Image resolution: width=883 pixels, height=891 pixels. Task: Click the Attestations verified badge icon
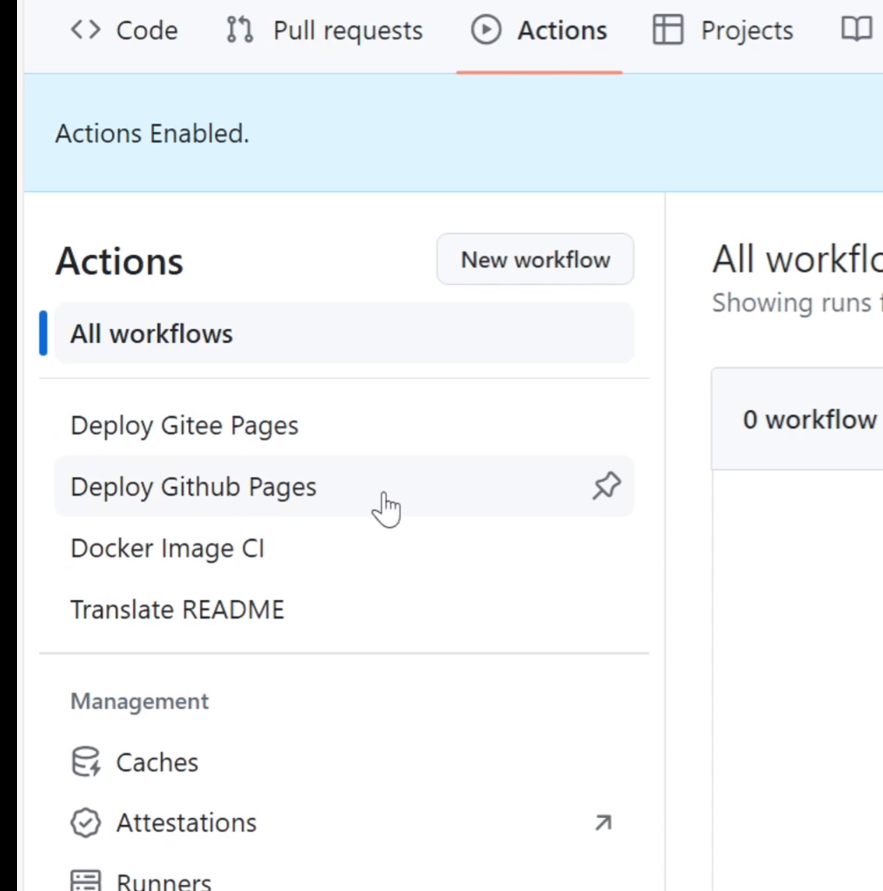pyautogui.click(x=85, y=822)
